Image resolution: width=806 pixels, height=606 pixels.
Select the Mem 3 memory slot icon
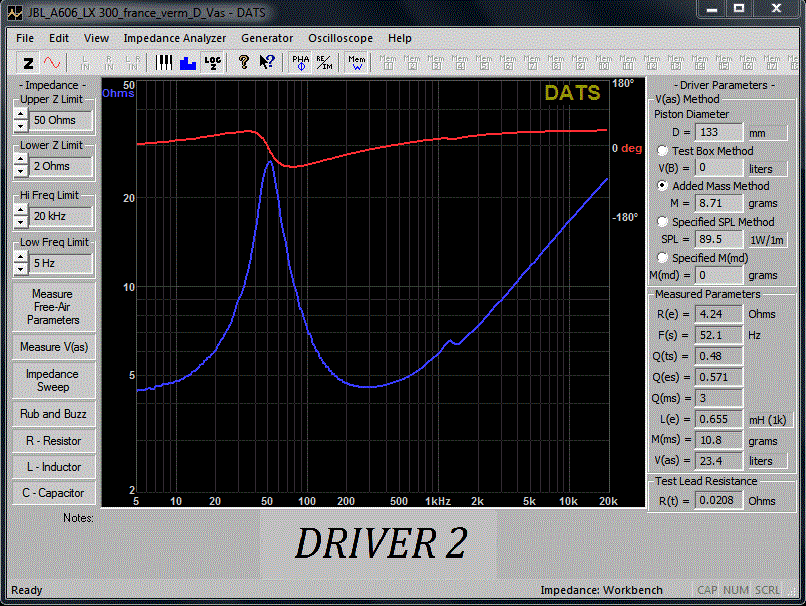pos(436,63)
